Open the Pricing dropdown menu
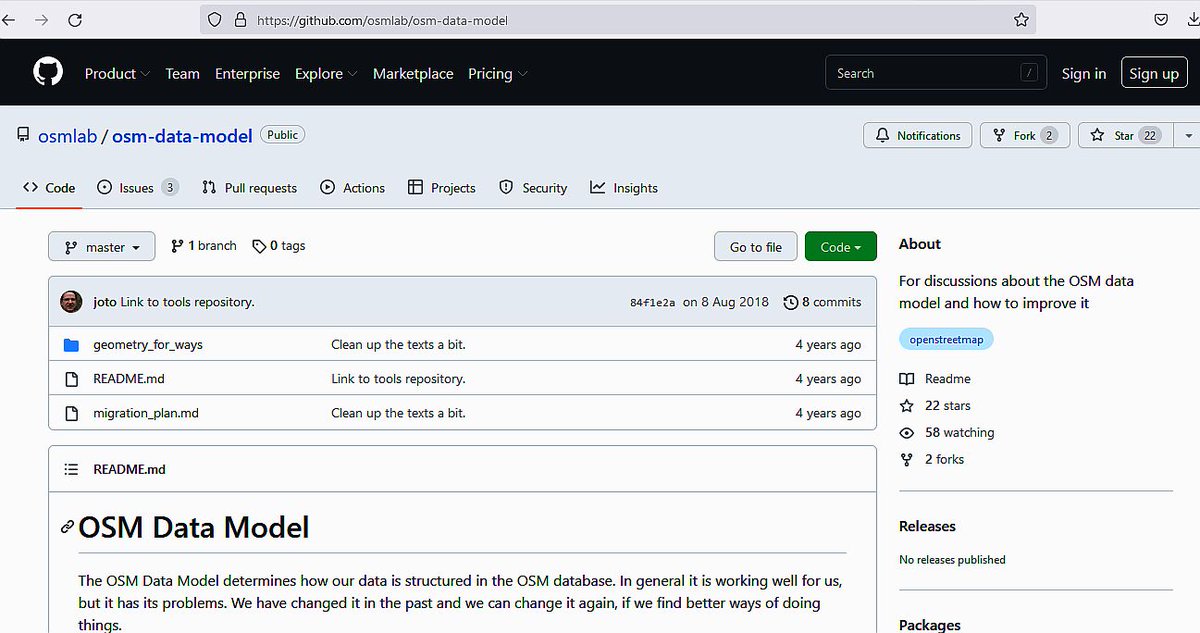 498,73
